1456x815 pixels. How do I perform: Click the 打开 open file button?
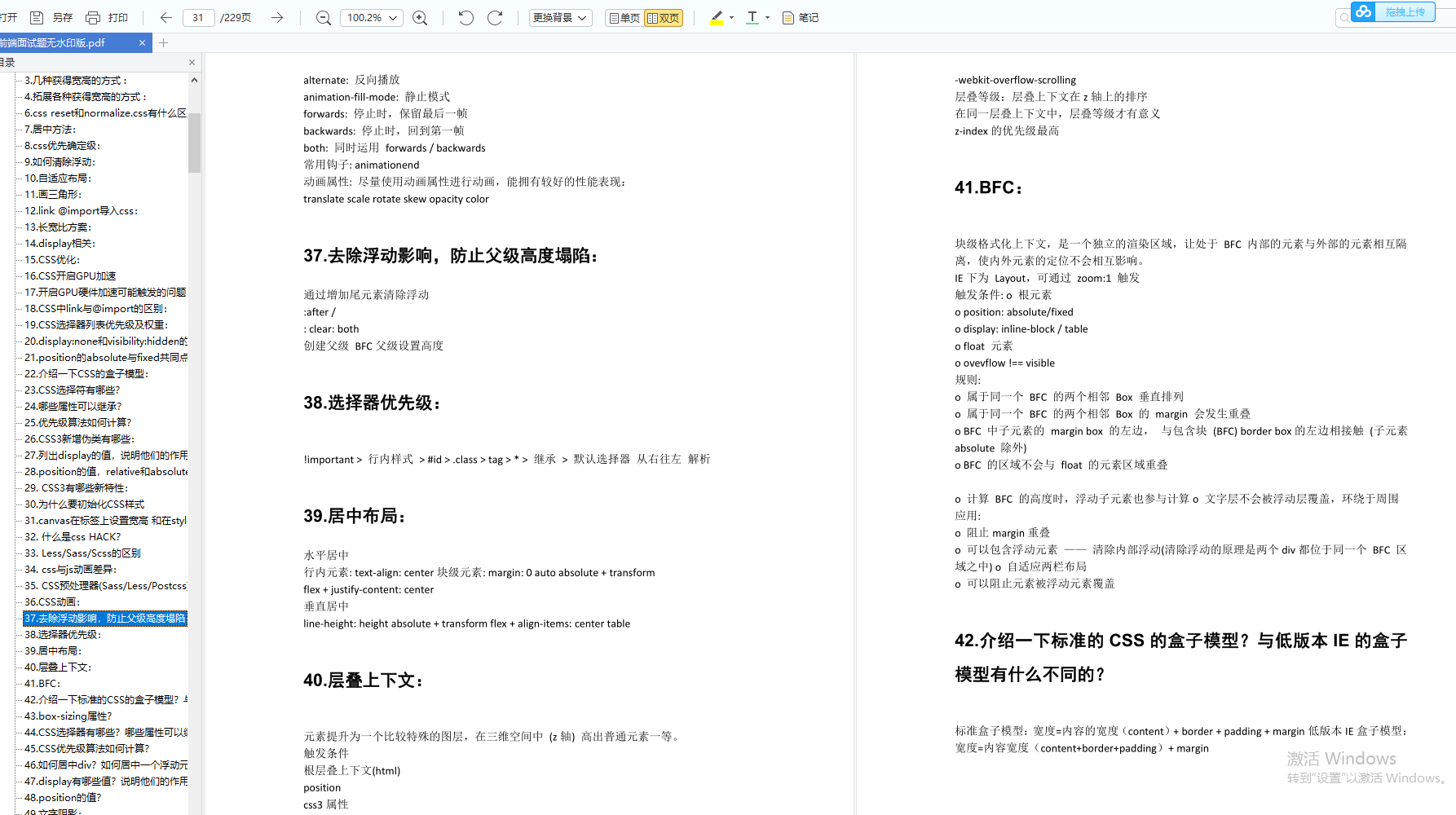click(x=8, y=17)
